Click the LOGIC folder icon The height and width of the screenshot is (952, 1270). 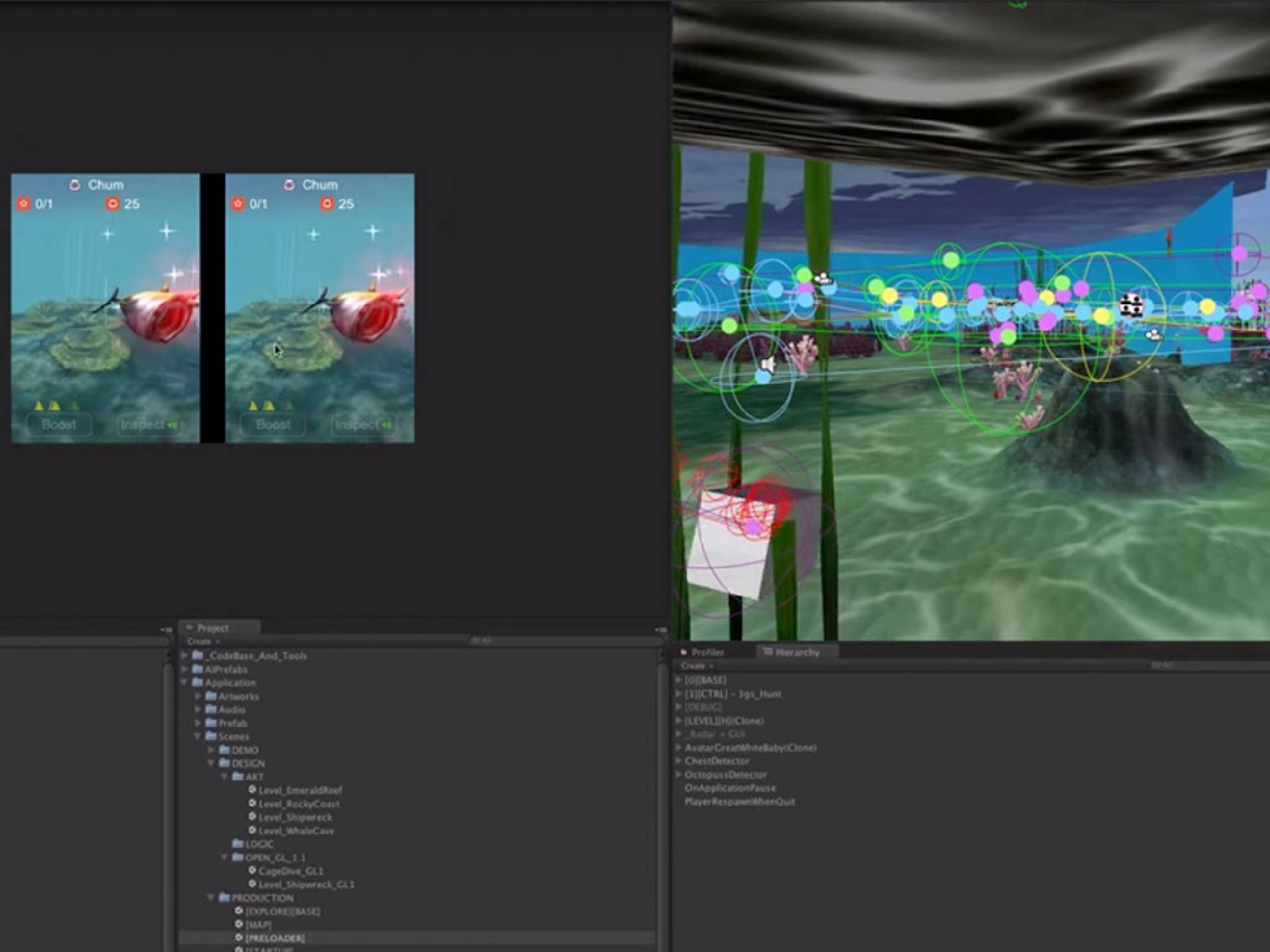pyautogui.click(x=238, y=843)
